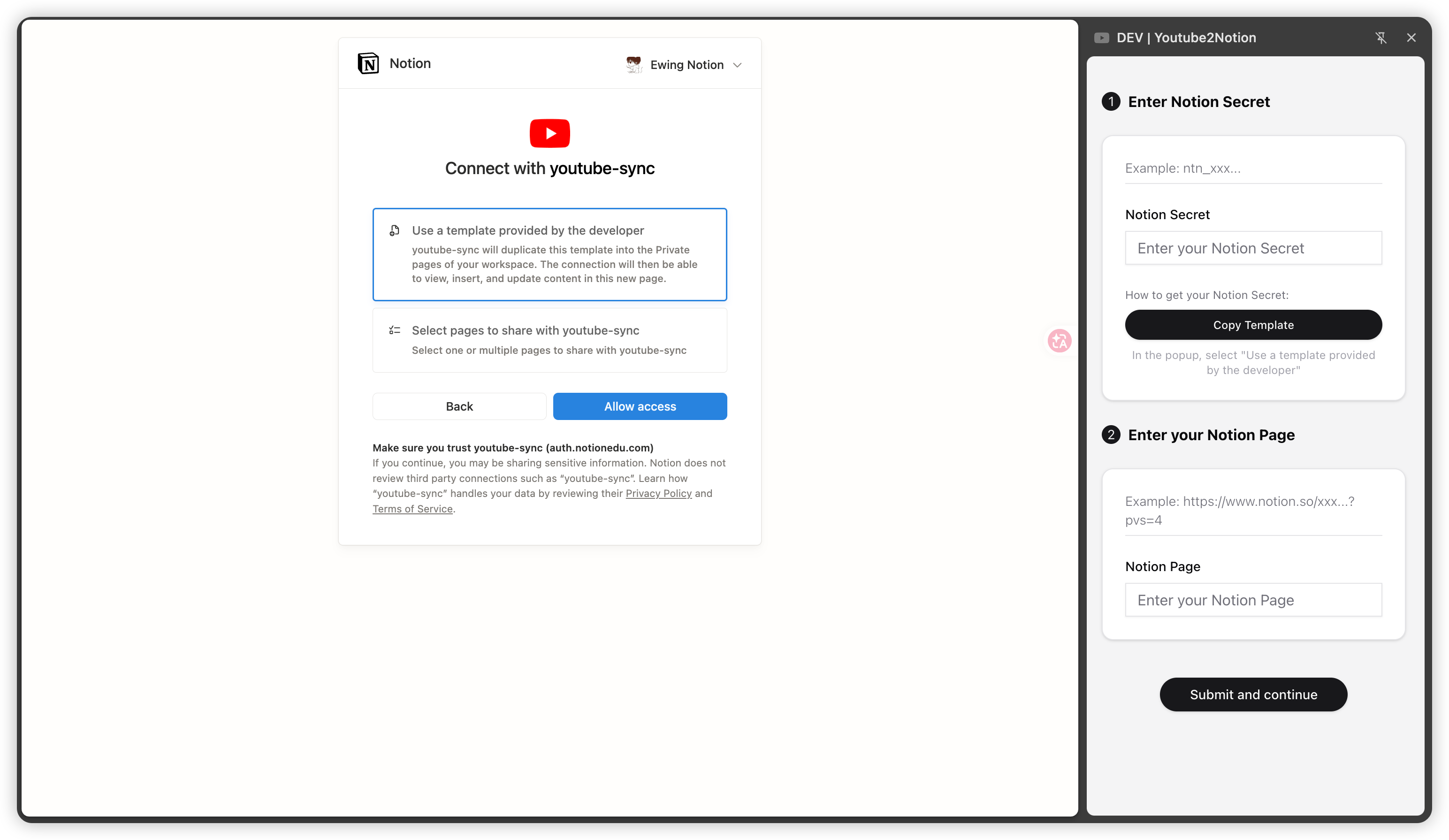Go back with the Back button
The width and height of the screenshot is (1449, 840).
pos(459,406)
